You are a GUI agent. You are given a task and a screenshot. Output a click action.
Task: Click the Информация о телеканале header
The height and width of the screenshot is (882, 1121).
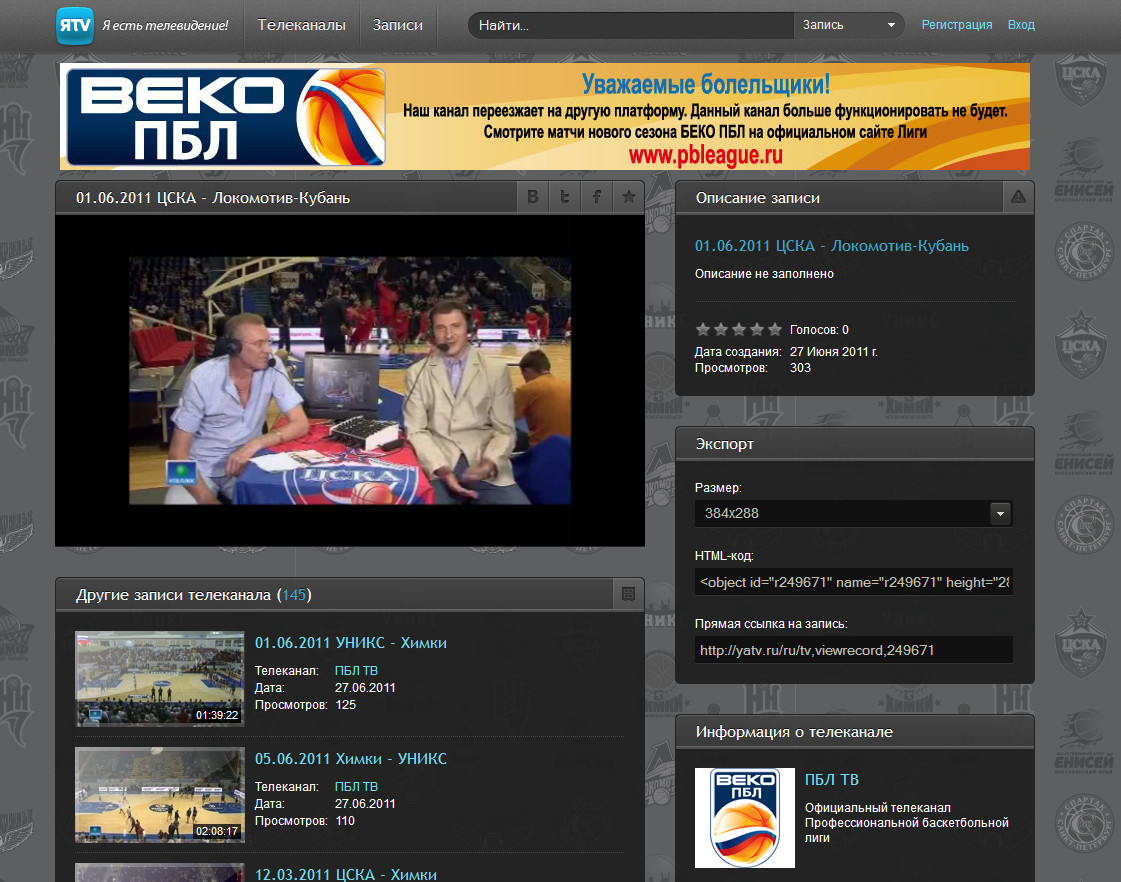[x=855, y=731]
